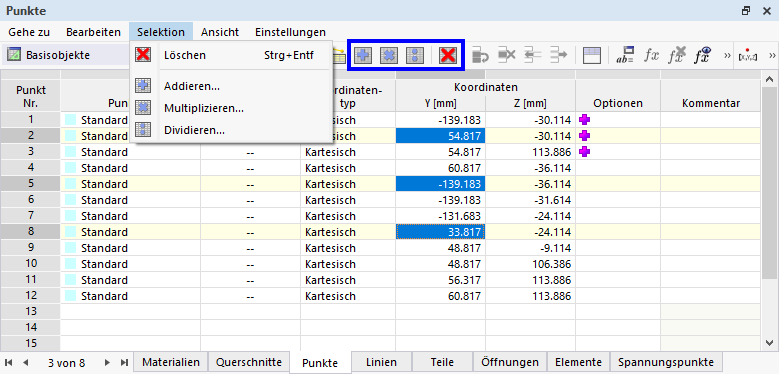Click the Kommentar column header
This screenshot has height=374, width=779.
click(710, 103)
